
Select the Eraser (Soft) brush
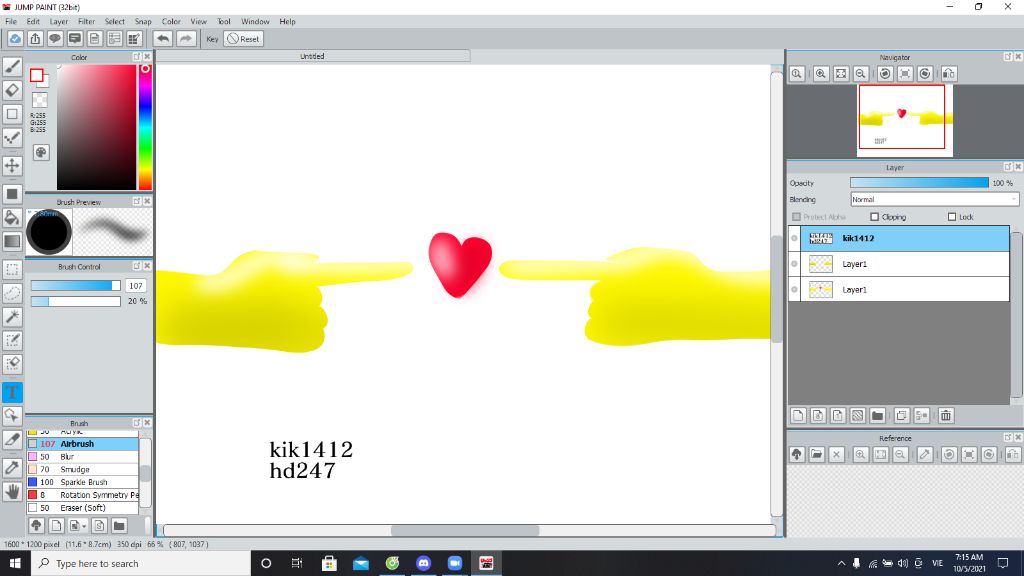point(82,507)
